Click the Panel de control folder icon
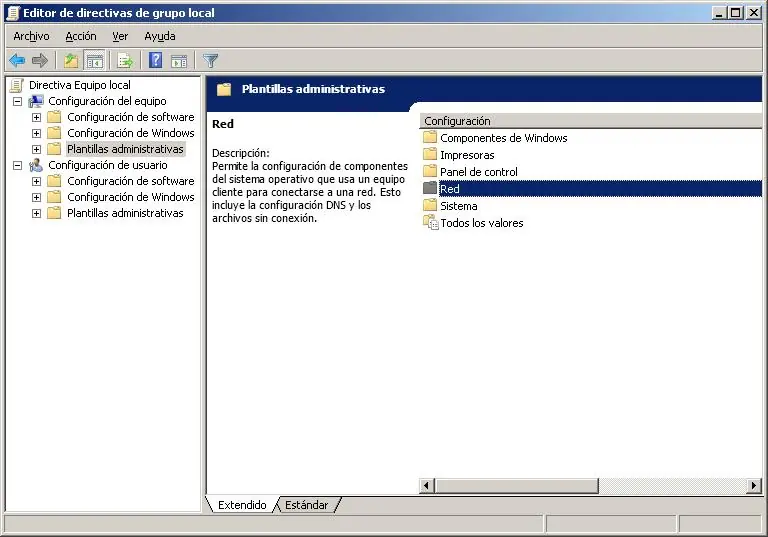 click(x=430, y=171)
